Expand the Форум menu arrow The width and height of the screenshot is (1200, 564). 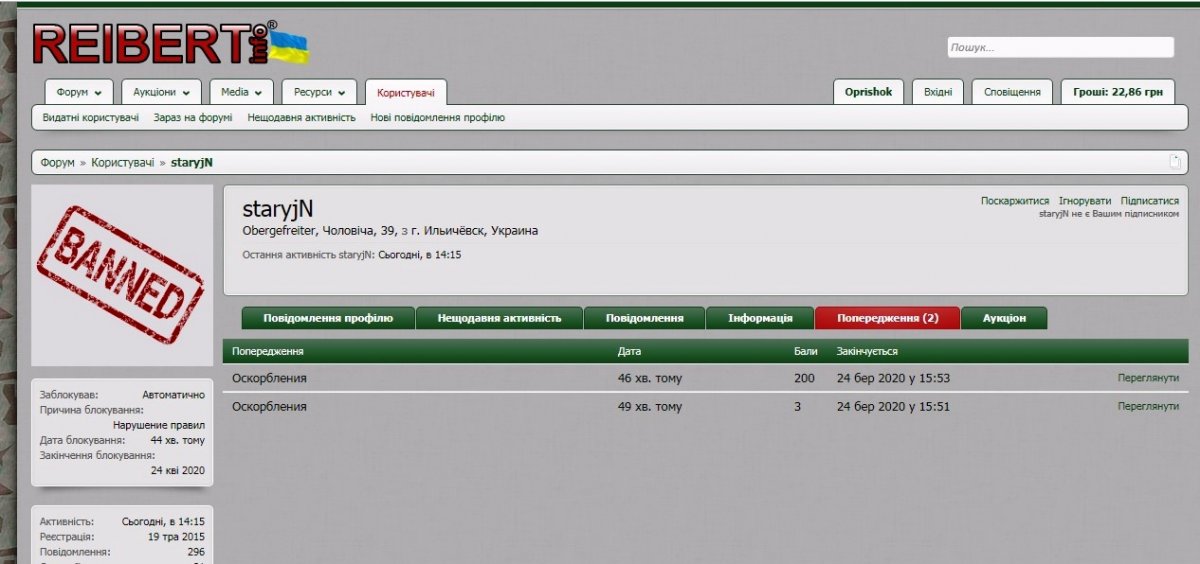point(98,92)
